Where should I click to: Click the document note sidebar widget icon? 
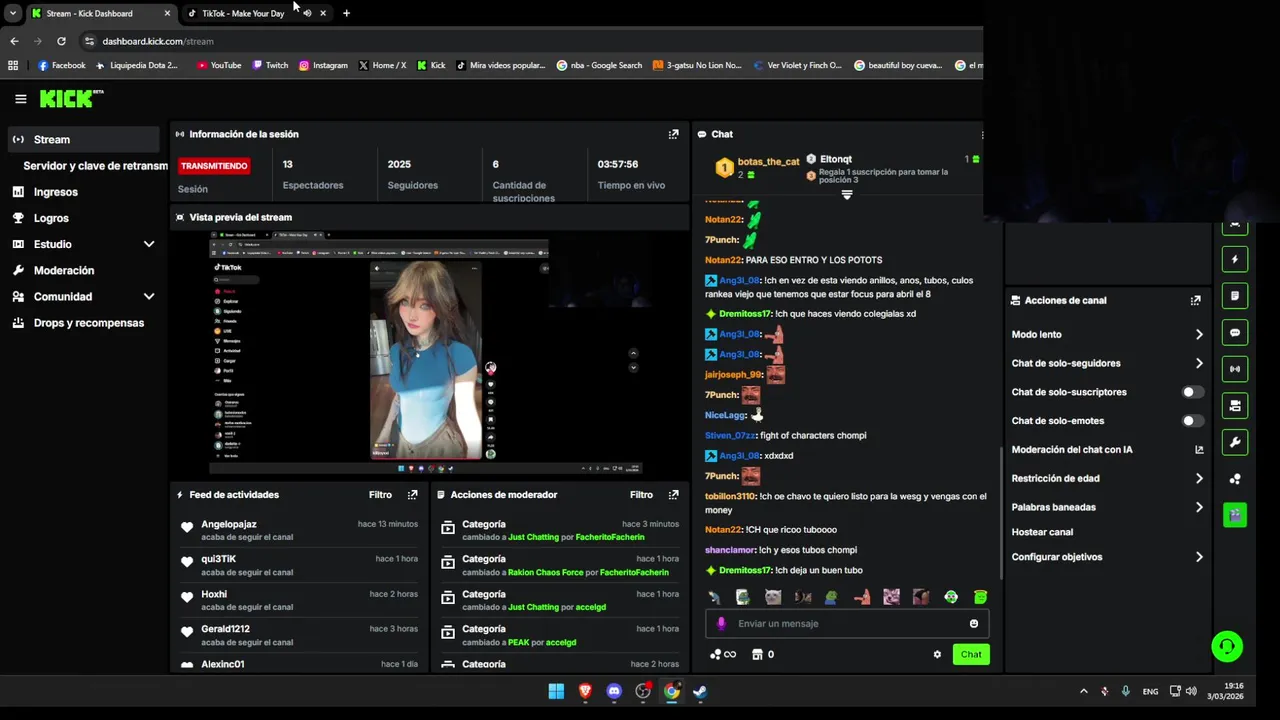pos(1235,296)
